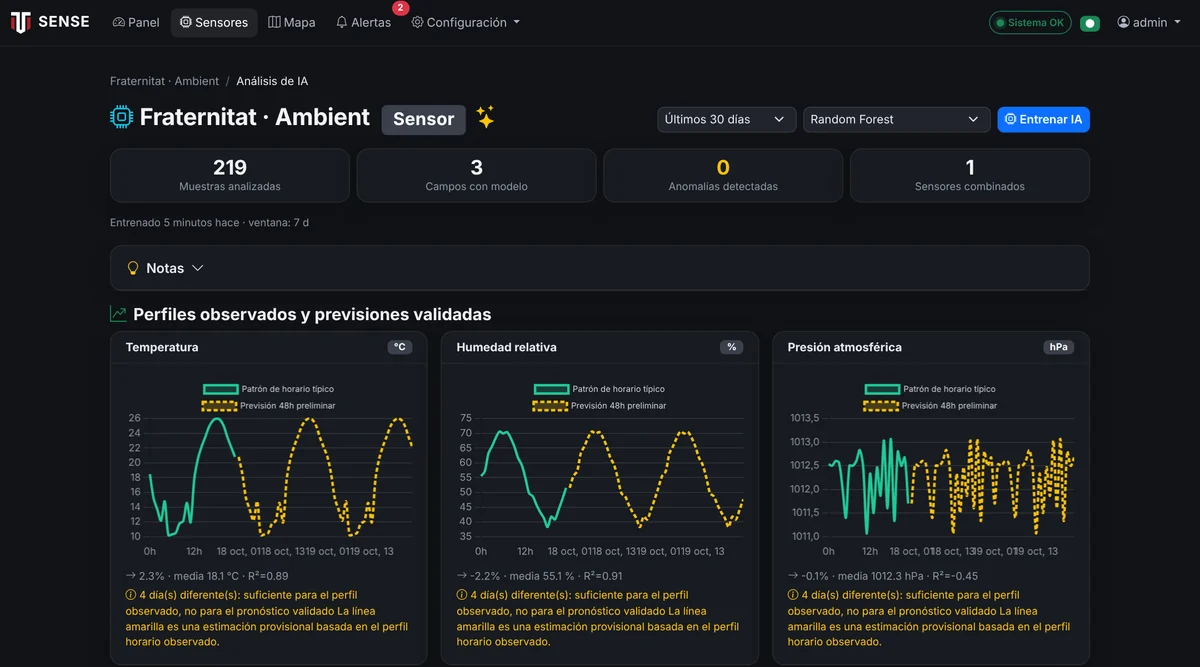The width and height of the screenshot is (1200, 667).
Task: Click the Alertas badge showing 2
Action: pos(400,8)
